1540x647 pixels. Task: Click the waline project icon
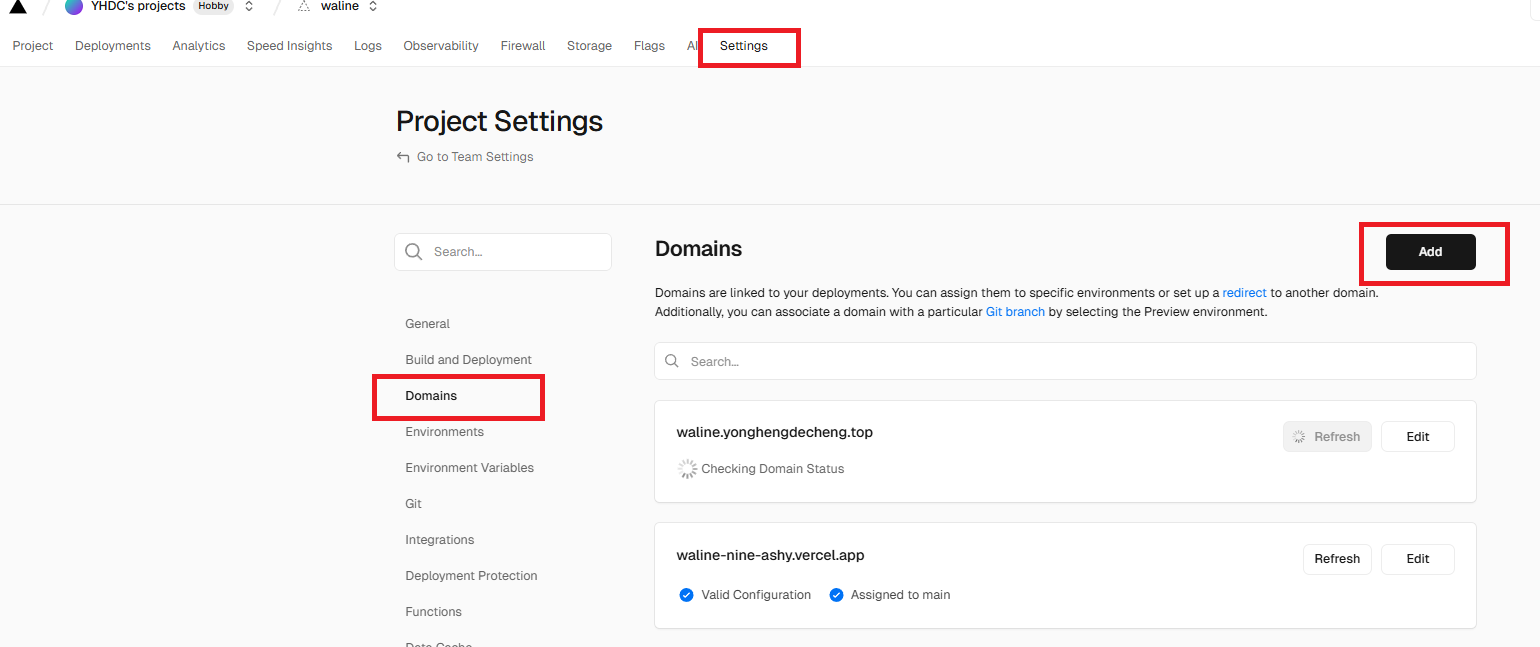(x=304, y=7)
